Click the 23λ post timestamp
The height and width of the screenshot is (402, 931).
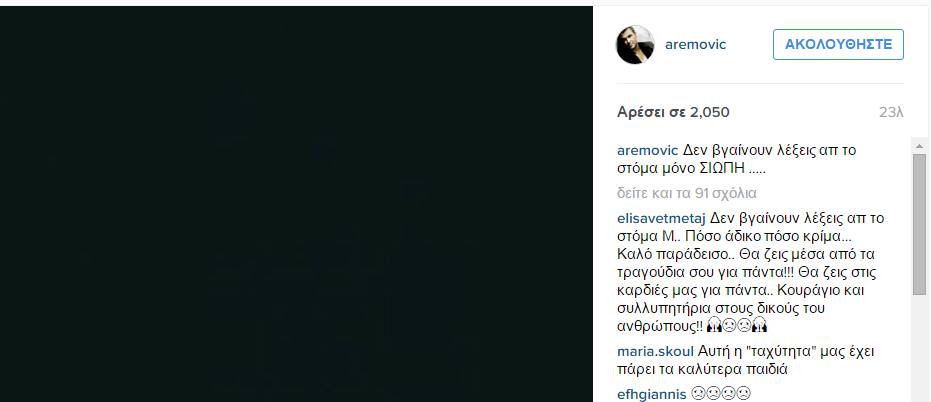click(x=891, y=112)
